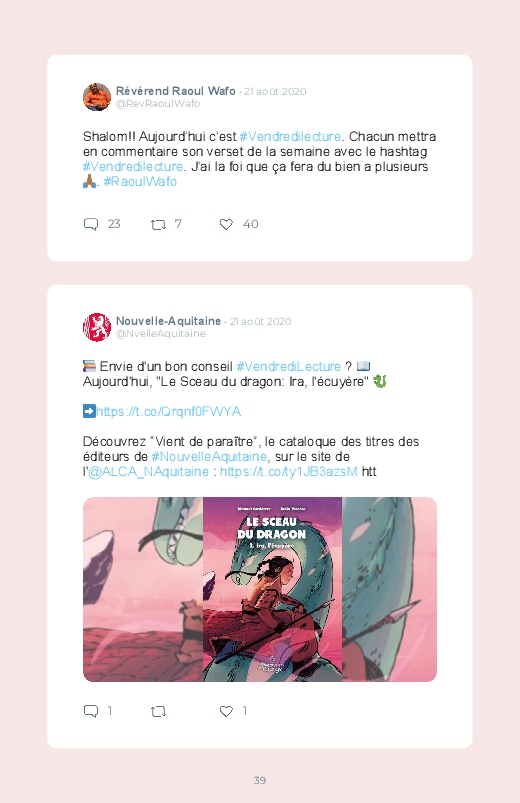Reply to the Nouvelle-Aquitaine tweet via comment icon
The image size is (520, 803).
pyautogui.click(x=91, y=711)
